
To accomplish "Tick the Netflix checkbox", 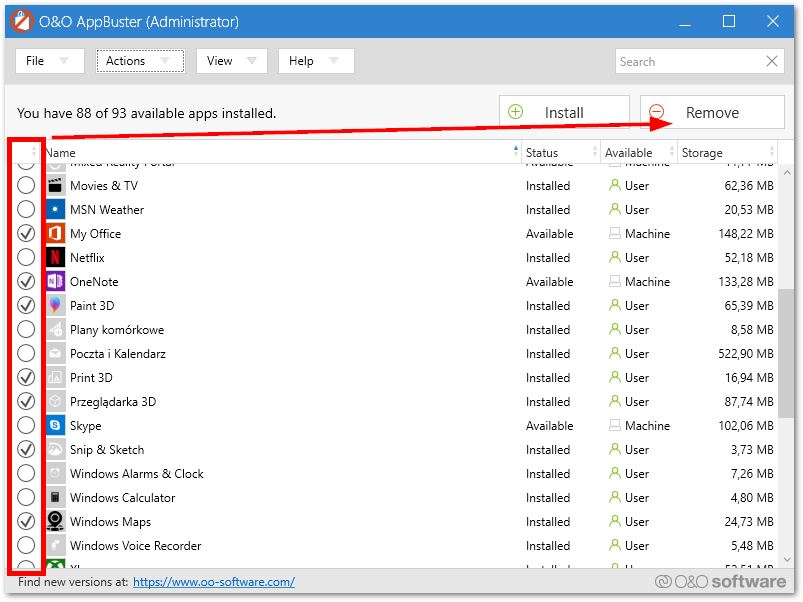I will click(26, 257).
